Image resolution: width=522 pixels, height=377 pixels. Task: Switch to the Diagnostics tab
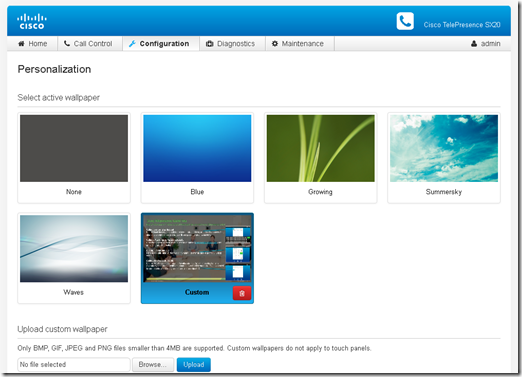click(x=232, y=44)
